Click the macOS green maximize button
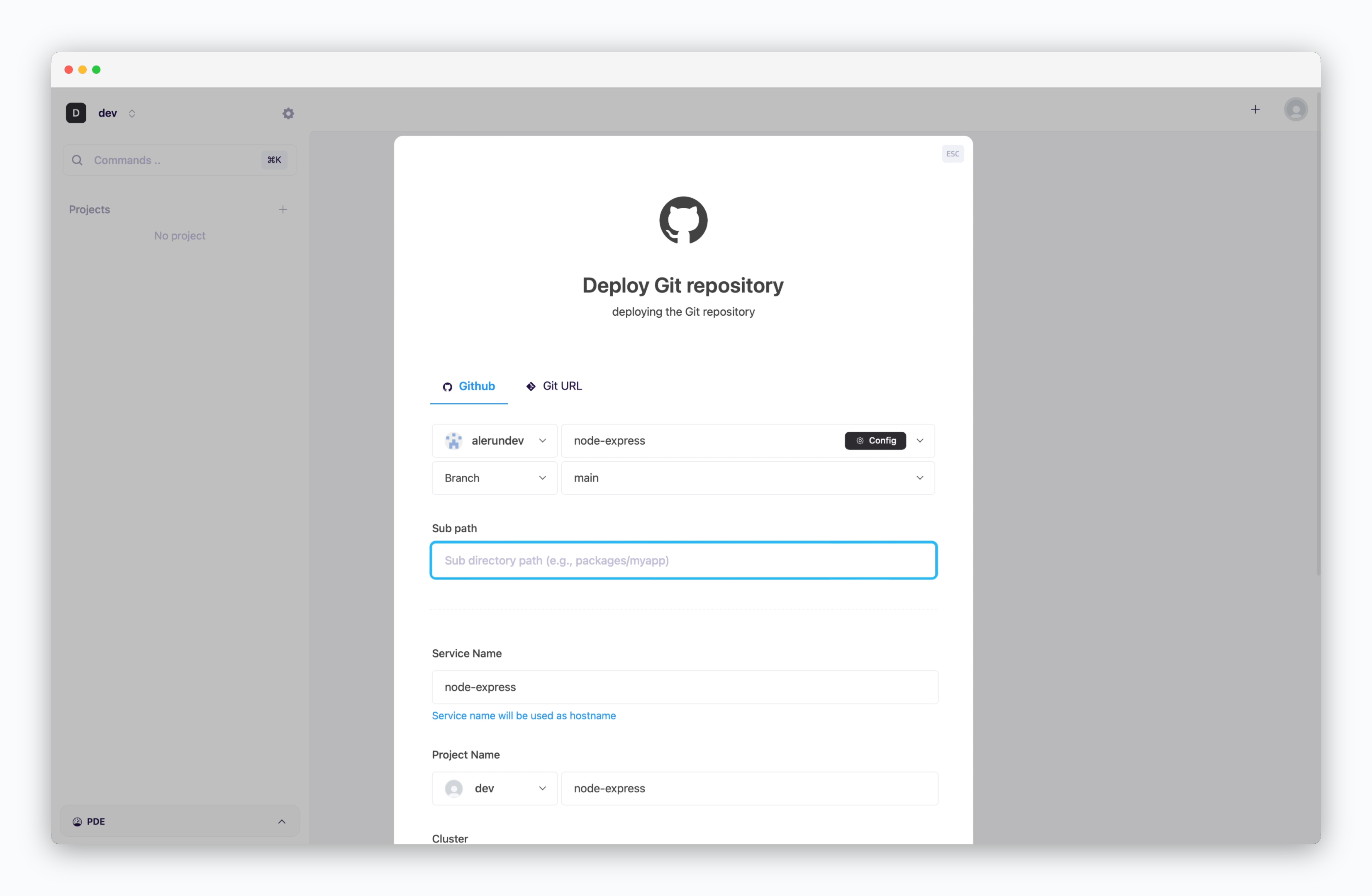The image size is (1372, 896). 96,70
